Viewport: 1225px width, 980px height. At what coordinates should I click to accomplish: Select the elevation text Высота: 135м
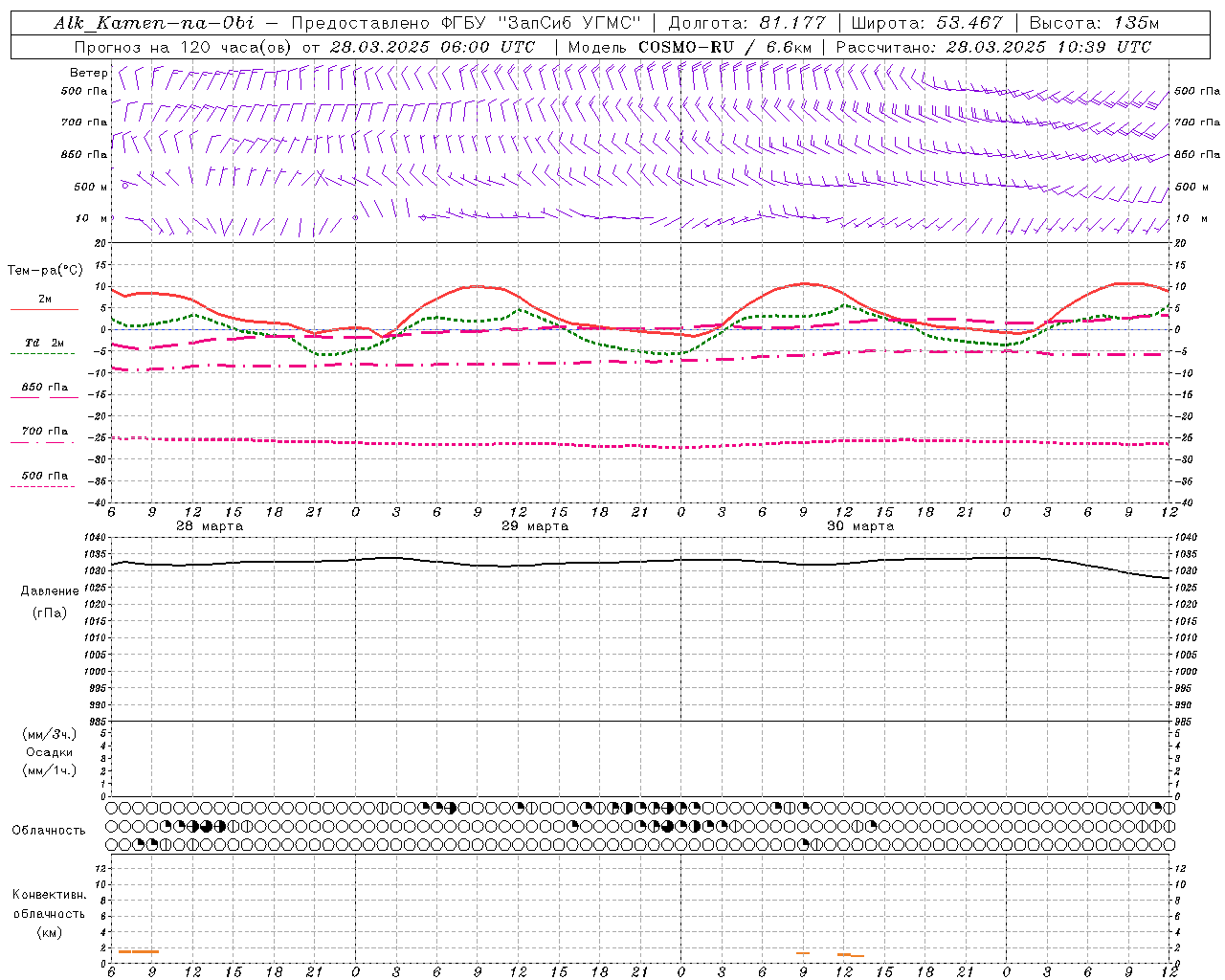coord(1094,23)
